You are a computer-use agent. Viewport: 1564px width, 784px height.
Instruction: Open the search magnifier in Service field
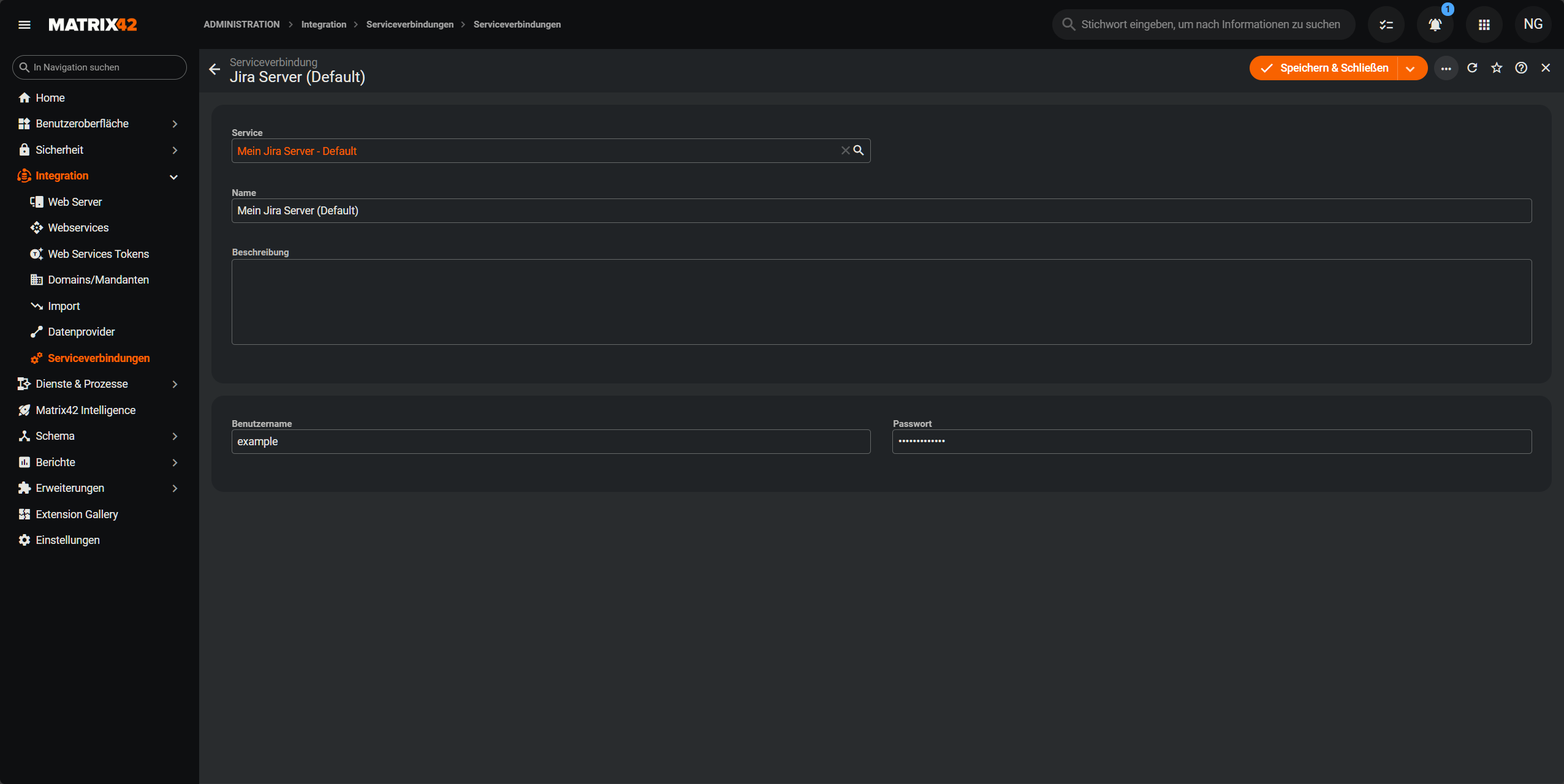click(x=859, y=150)
